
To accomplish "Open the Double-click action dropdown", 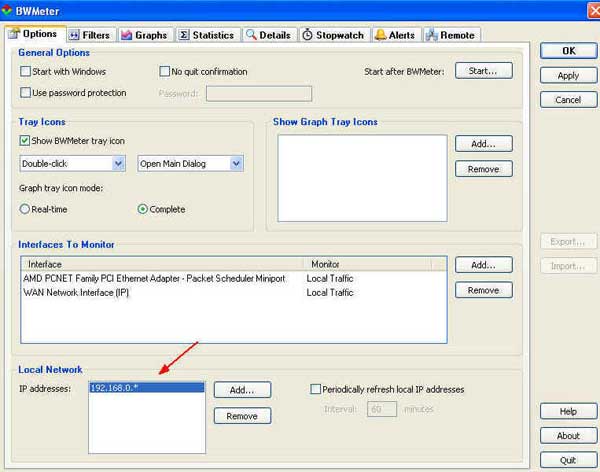I will pyautogui.click(x=72, y=163).
